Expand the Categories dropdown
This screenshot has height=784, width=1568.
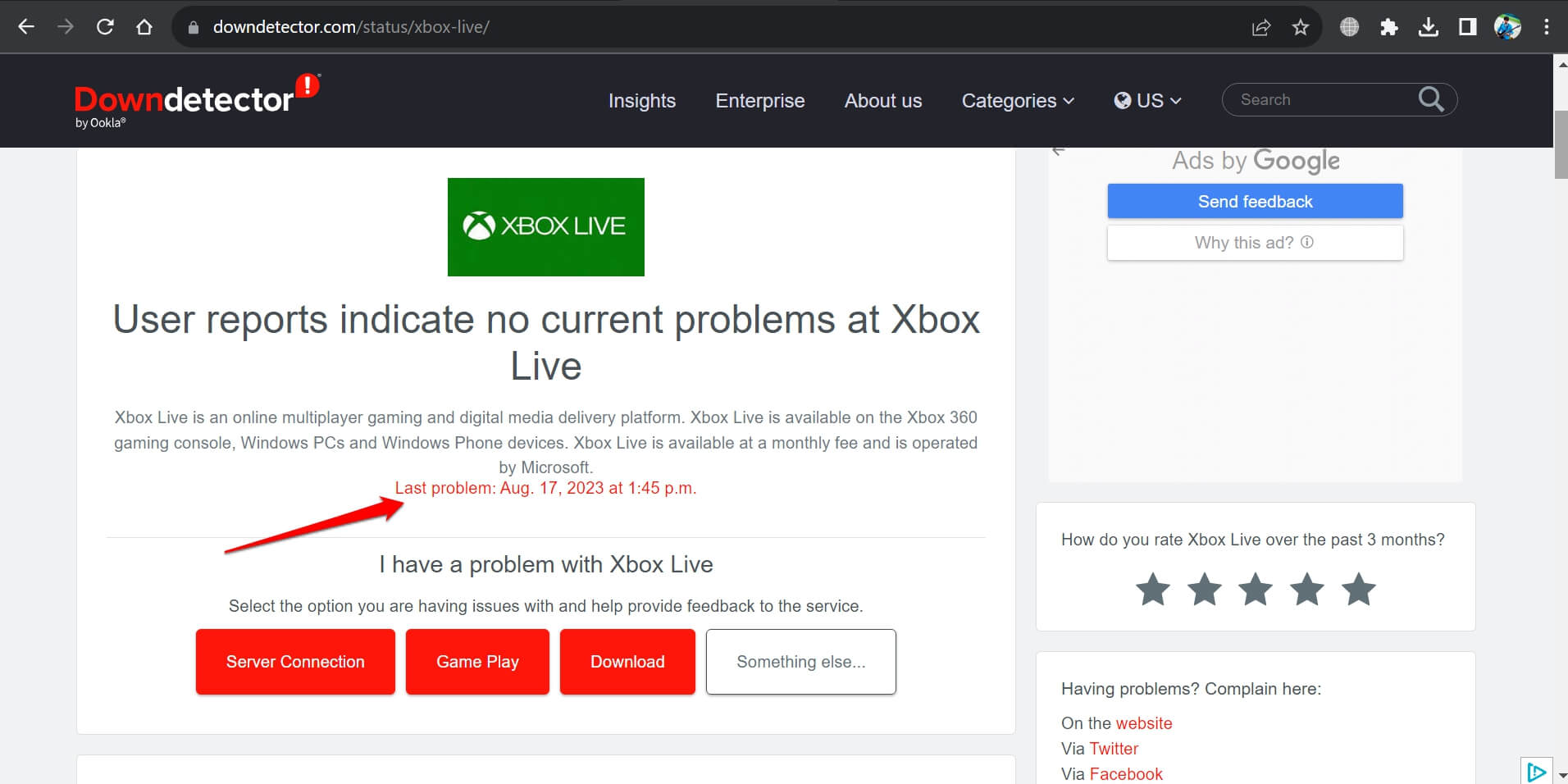pos(1018,101)
